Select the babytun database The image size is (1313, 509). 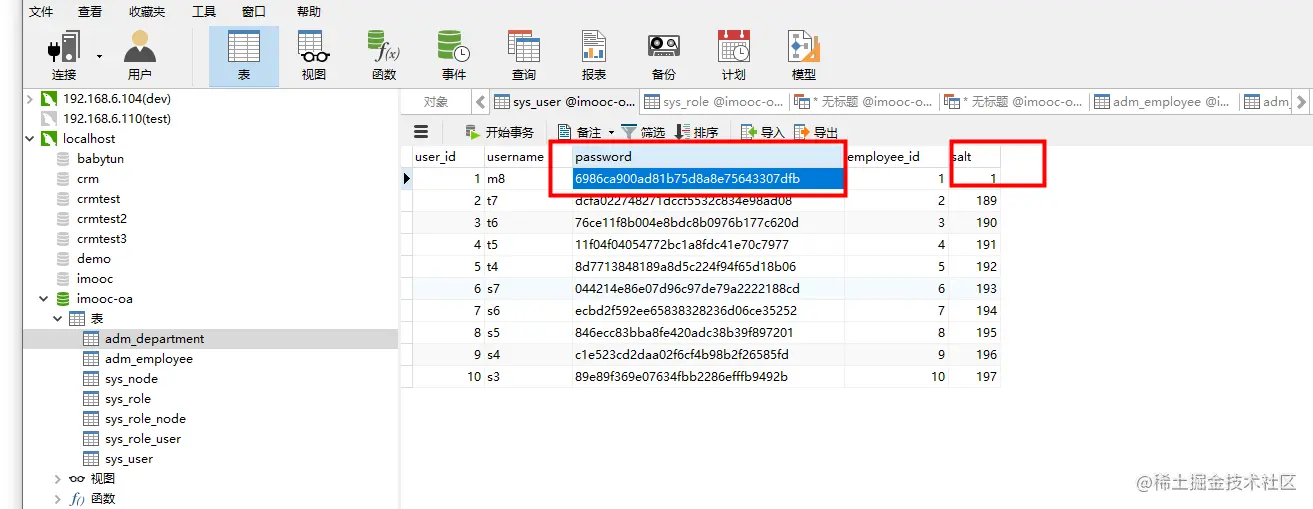100,159
